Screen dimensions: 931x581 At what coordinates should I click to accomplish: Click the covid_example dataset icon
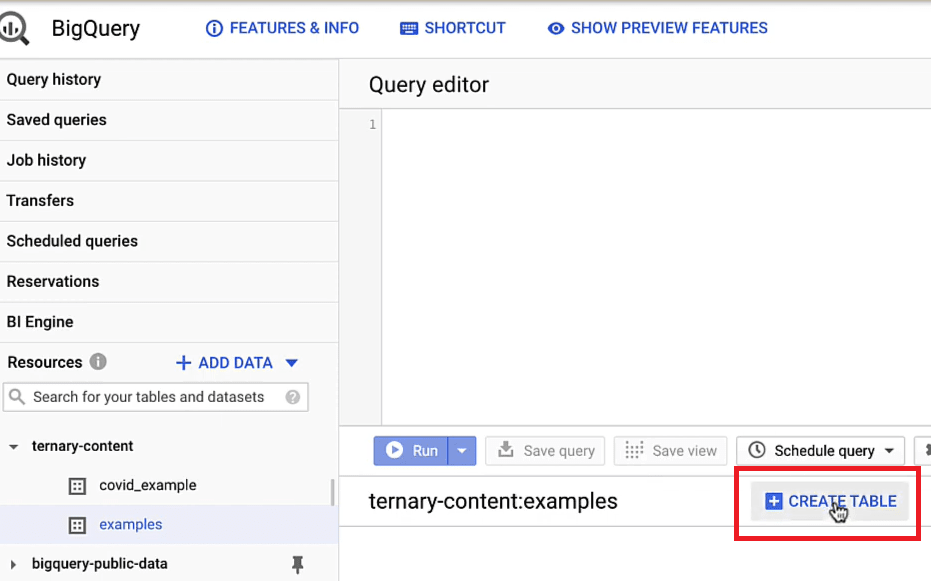pyautogui.click(x=77, y=486)
